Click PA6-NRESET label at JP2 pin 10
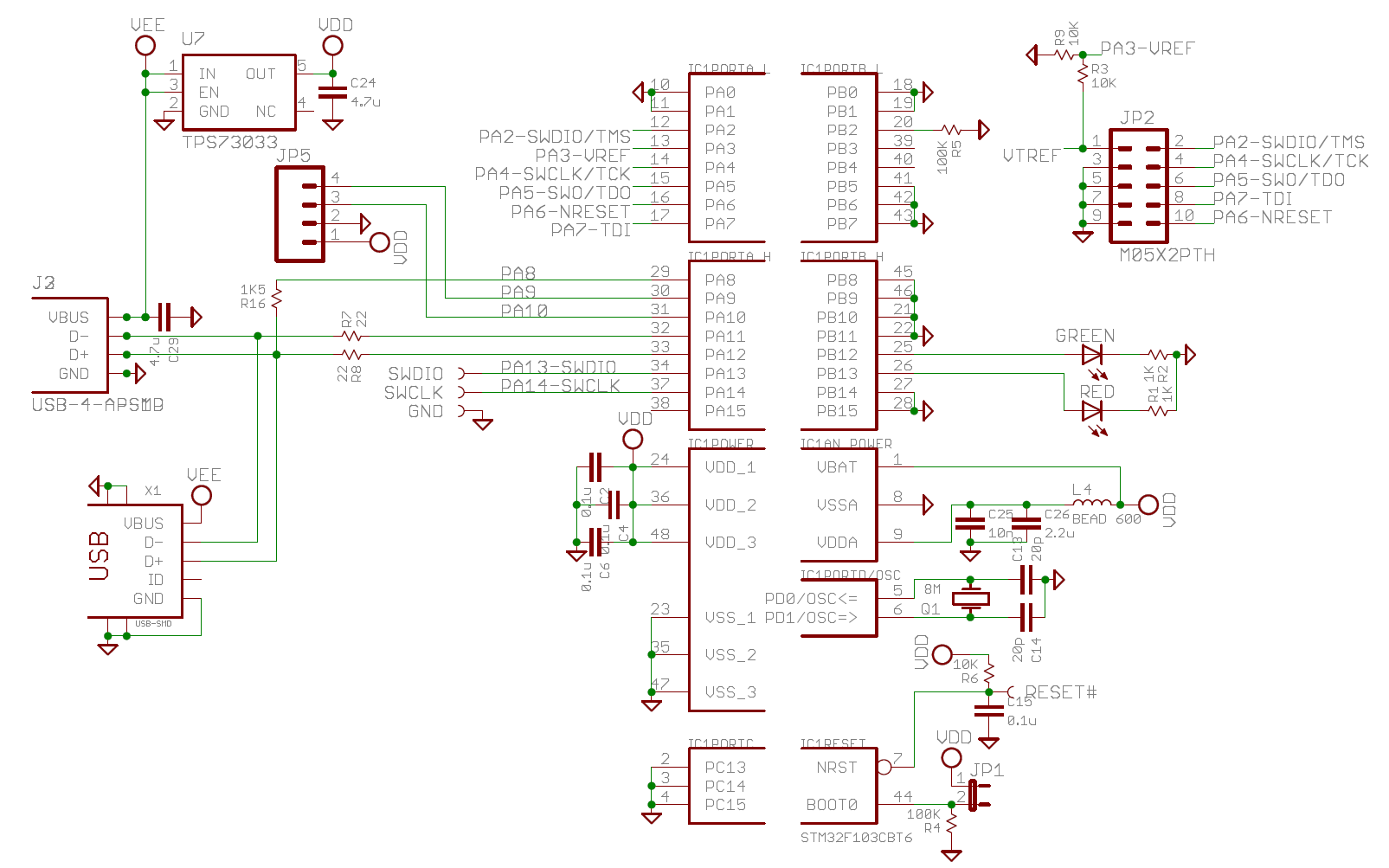The image size is (1389, 868). tap(1272, 217)
